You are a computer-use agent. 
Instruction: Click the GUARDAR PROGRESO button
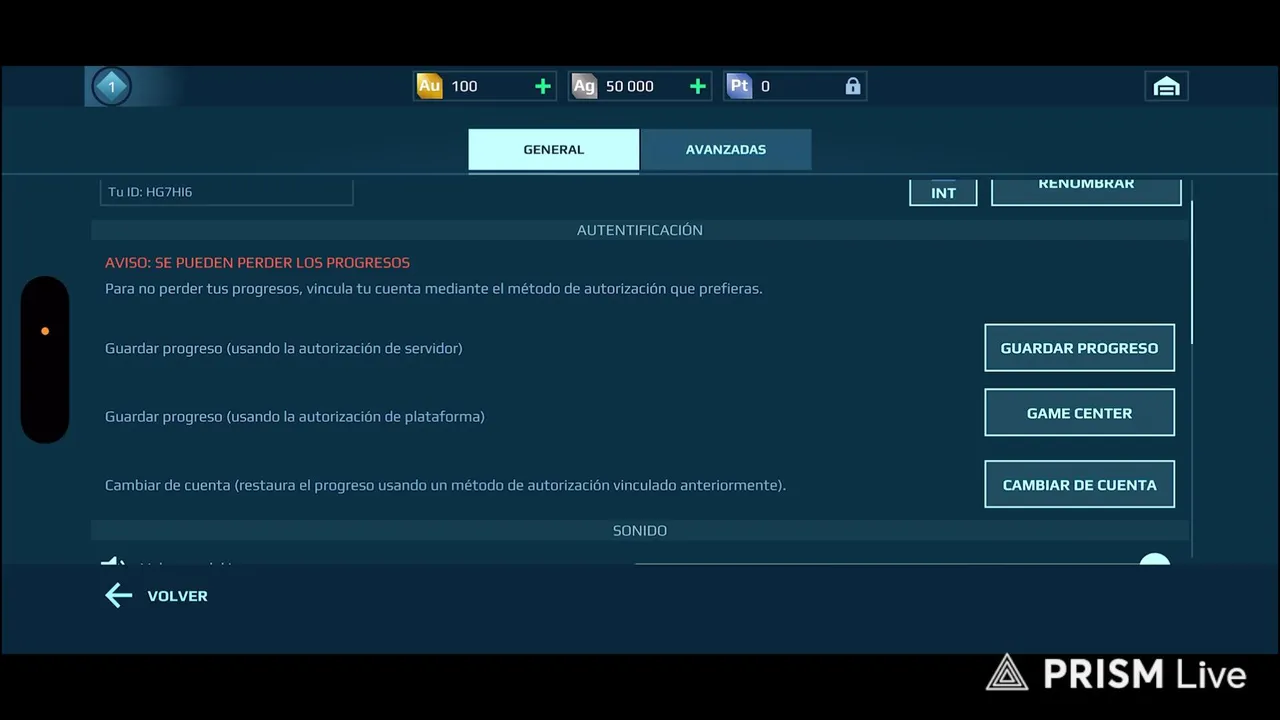coord(1080,348)
